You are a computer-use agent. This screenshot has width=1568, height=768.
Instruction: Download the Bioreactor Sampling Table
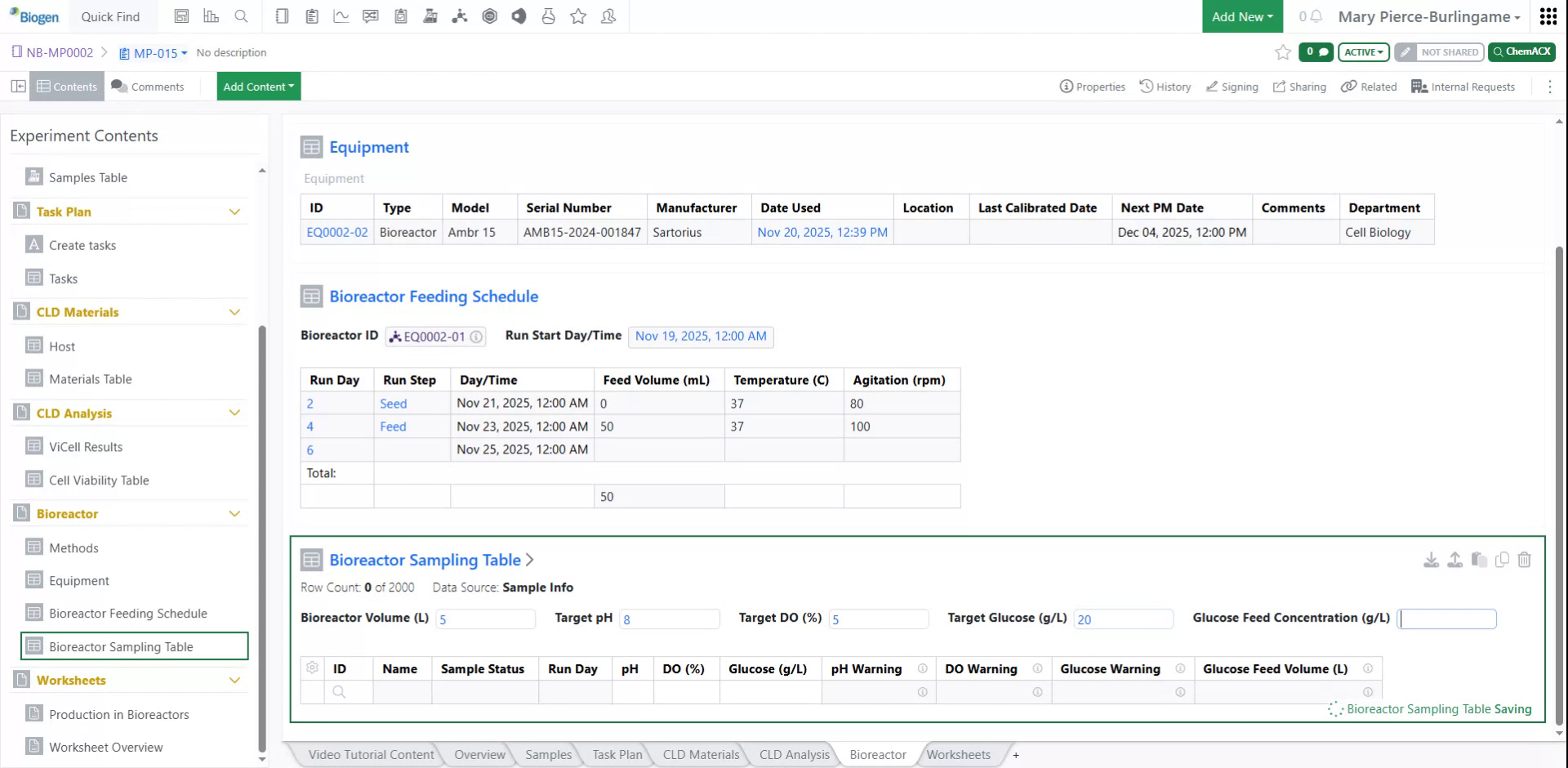click(1431, 560)
